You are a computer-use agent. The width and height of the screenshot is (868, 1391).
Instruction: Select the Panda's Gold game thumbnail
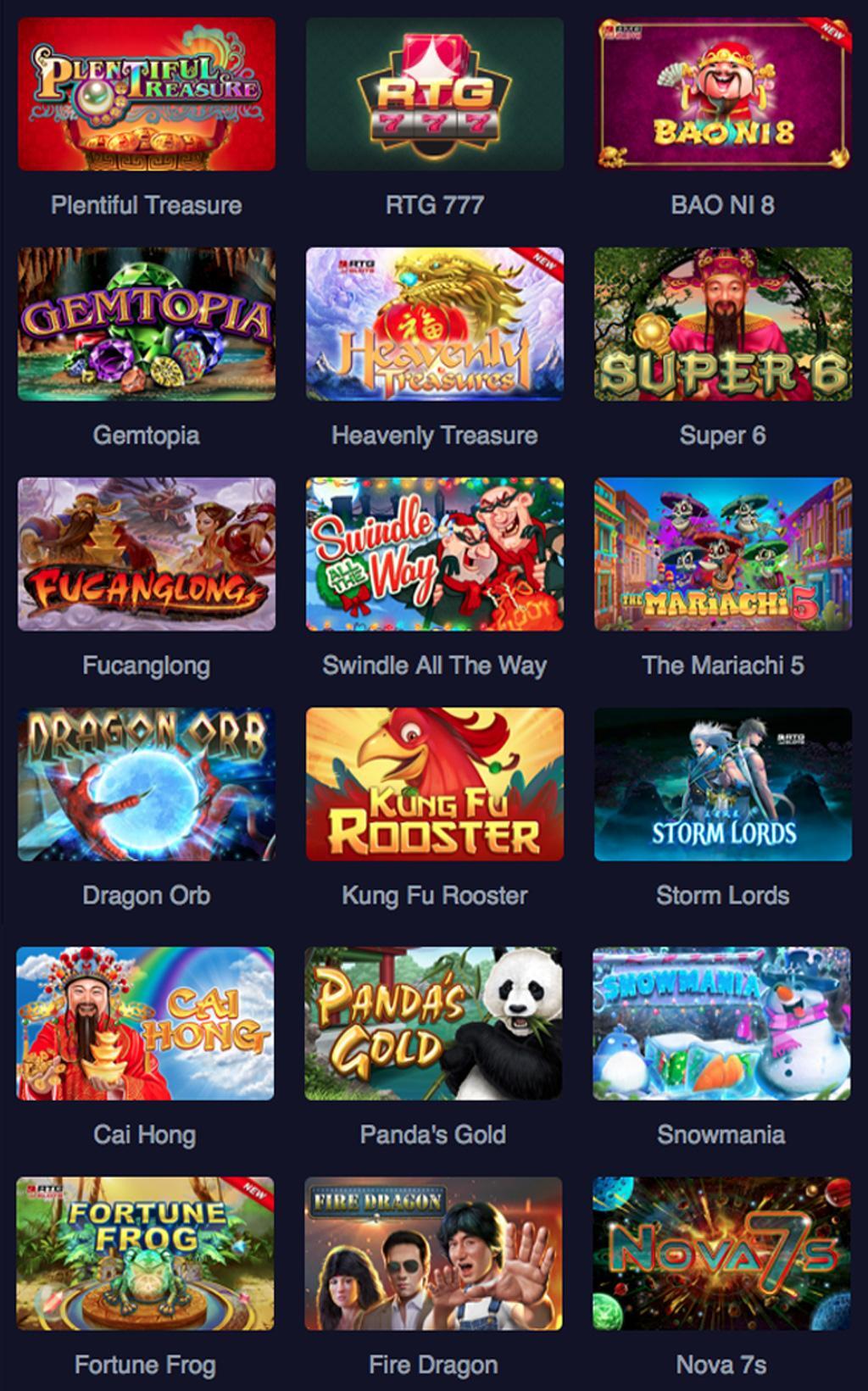[433, 1024]
